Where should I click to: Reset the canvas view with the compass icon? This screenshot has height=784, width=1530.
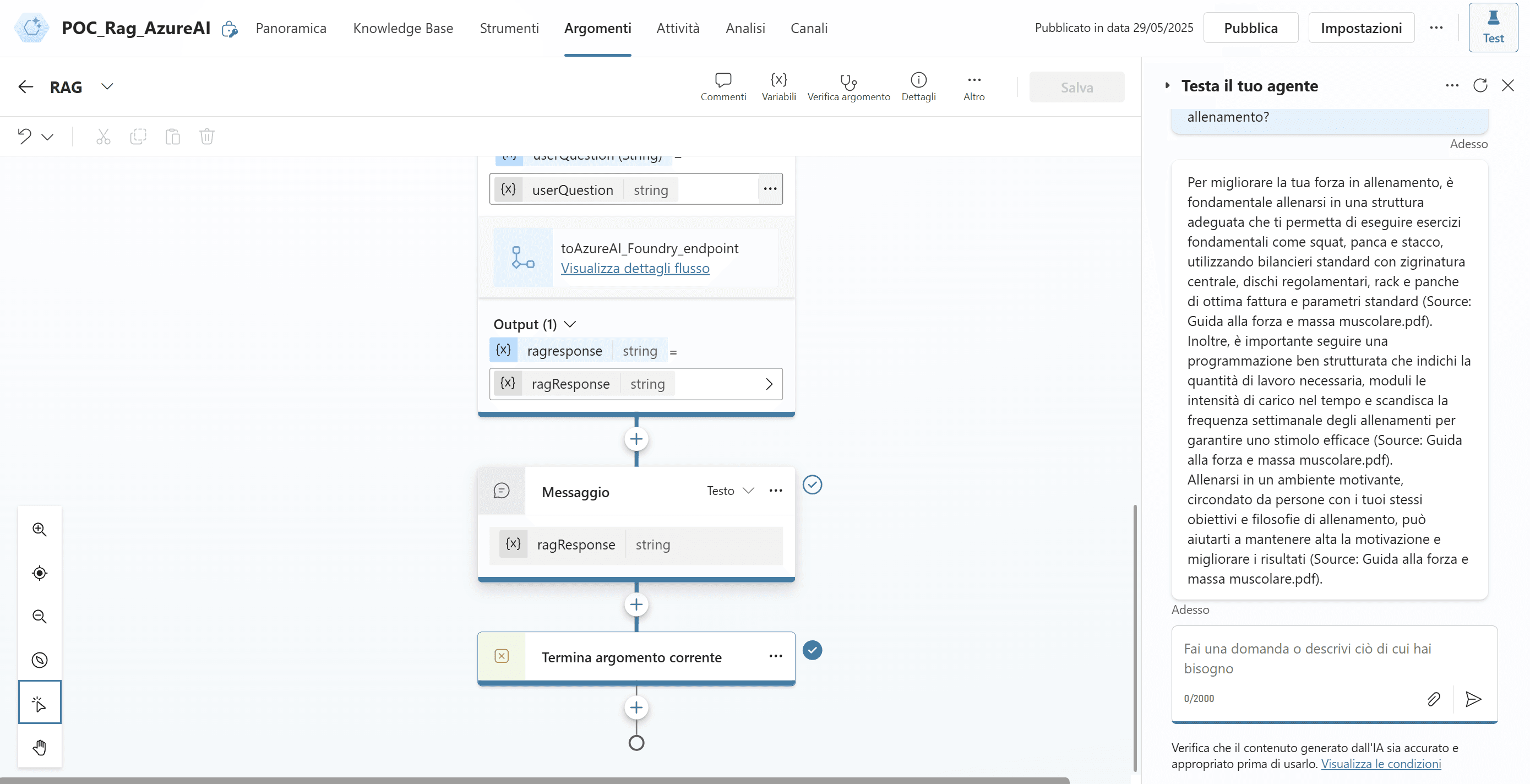(40, 659)
